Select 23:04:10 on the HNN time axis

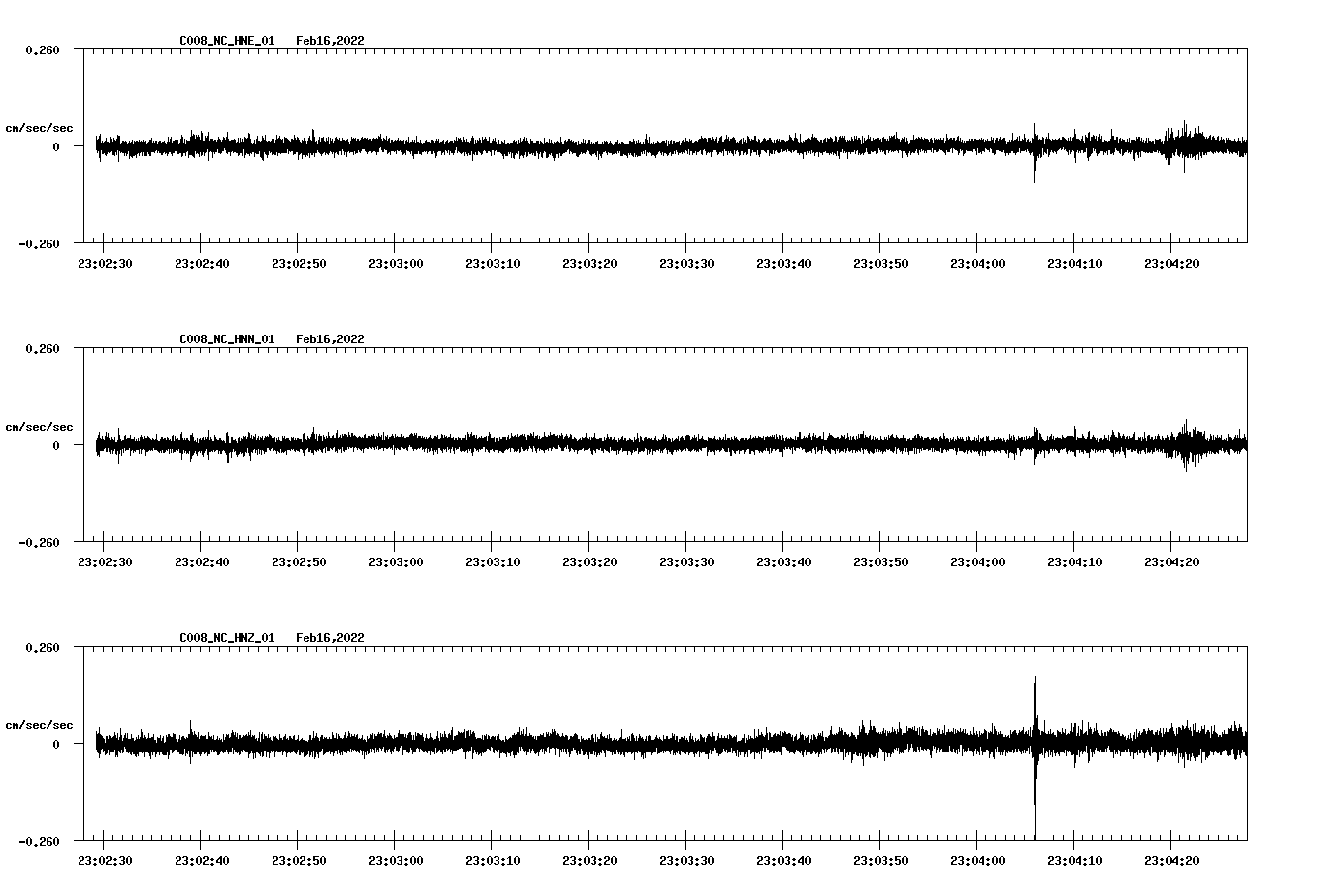1075,562
